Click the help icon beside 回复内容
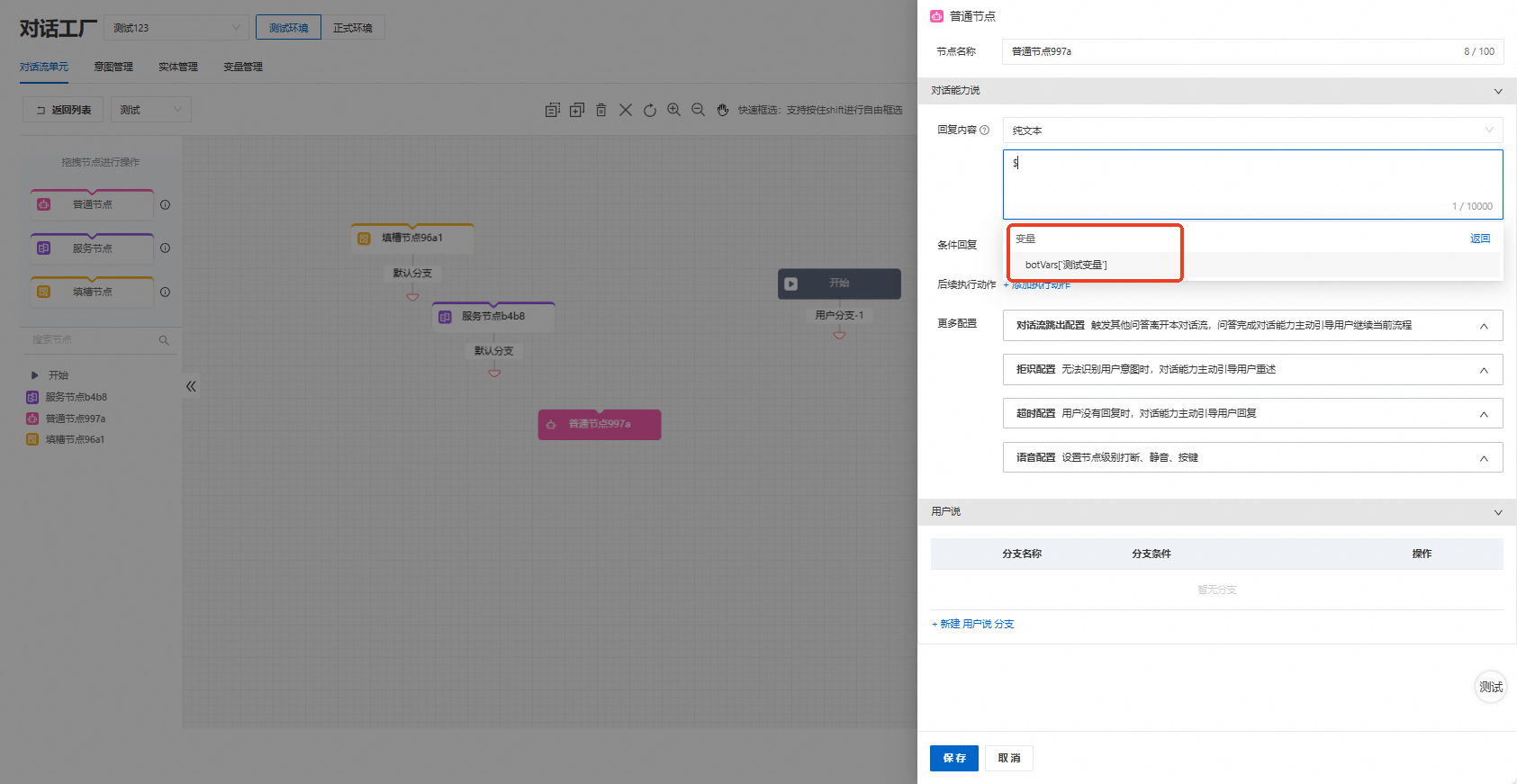Viewport: 1517px width, 784px height. (x=984, y=131)
